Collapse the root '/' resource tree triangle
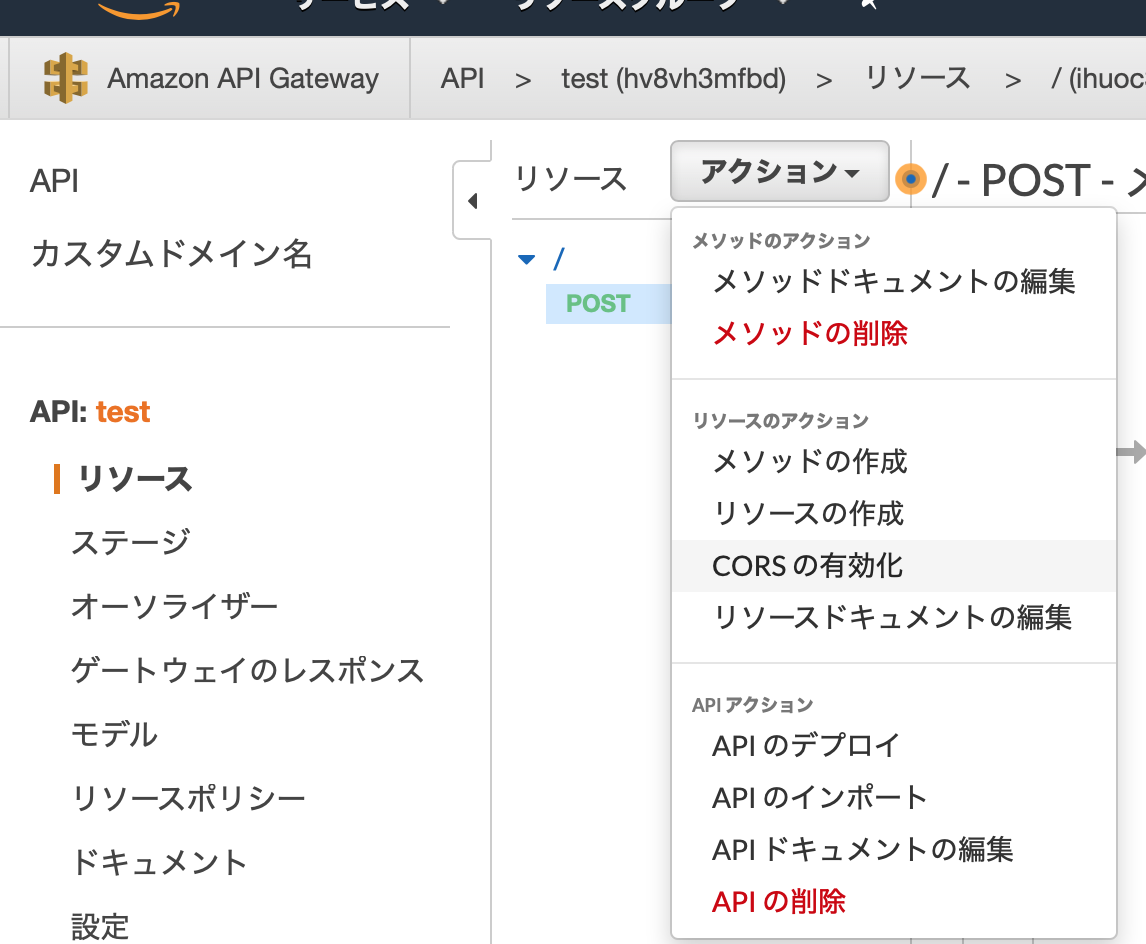Viewport: 1146px width, 944px height. click(x=526, y=259)
